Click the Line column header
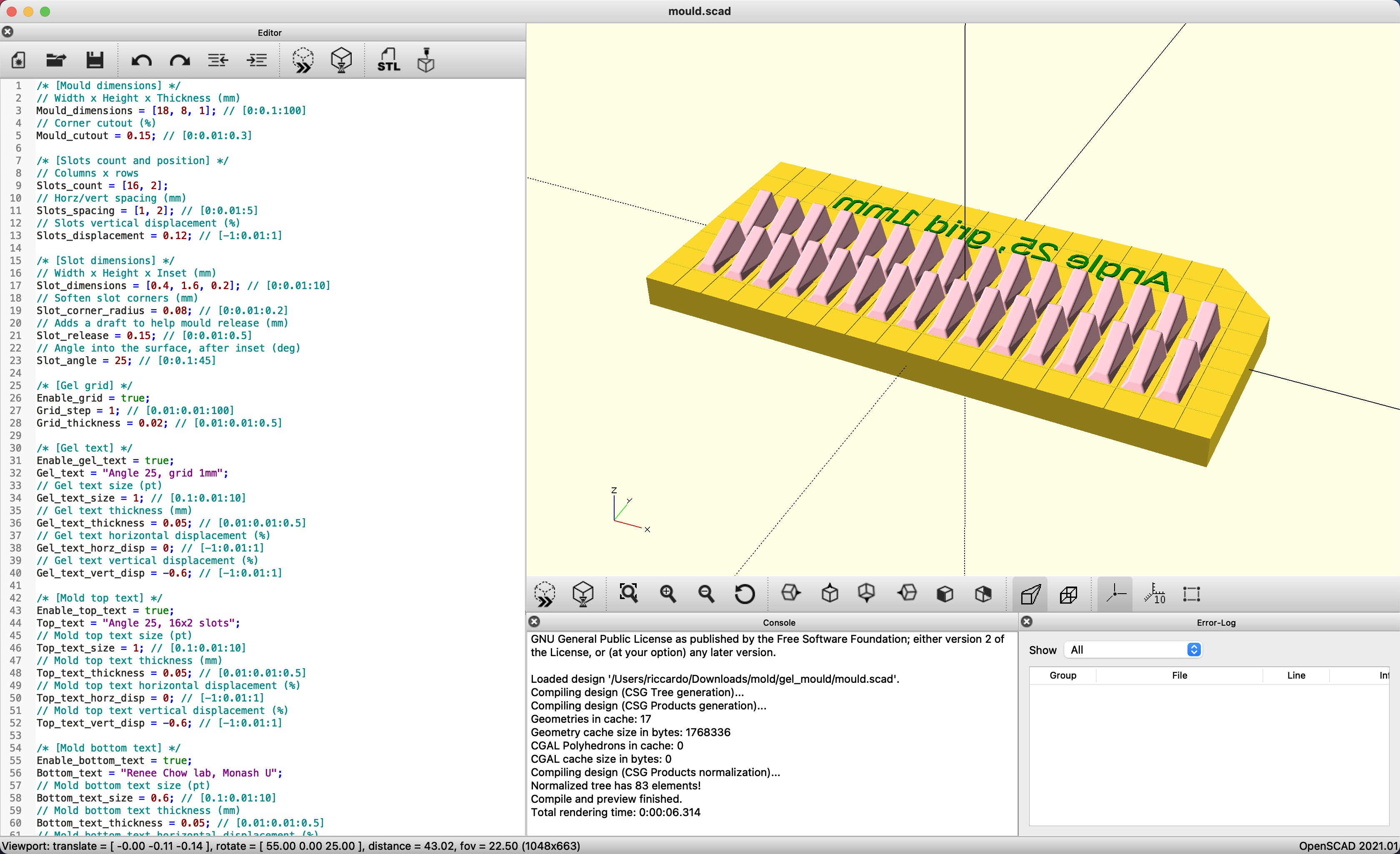 tap(1296, 675)
